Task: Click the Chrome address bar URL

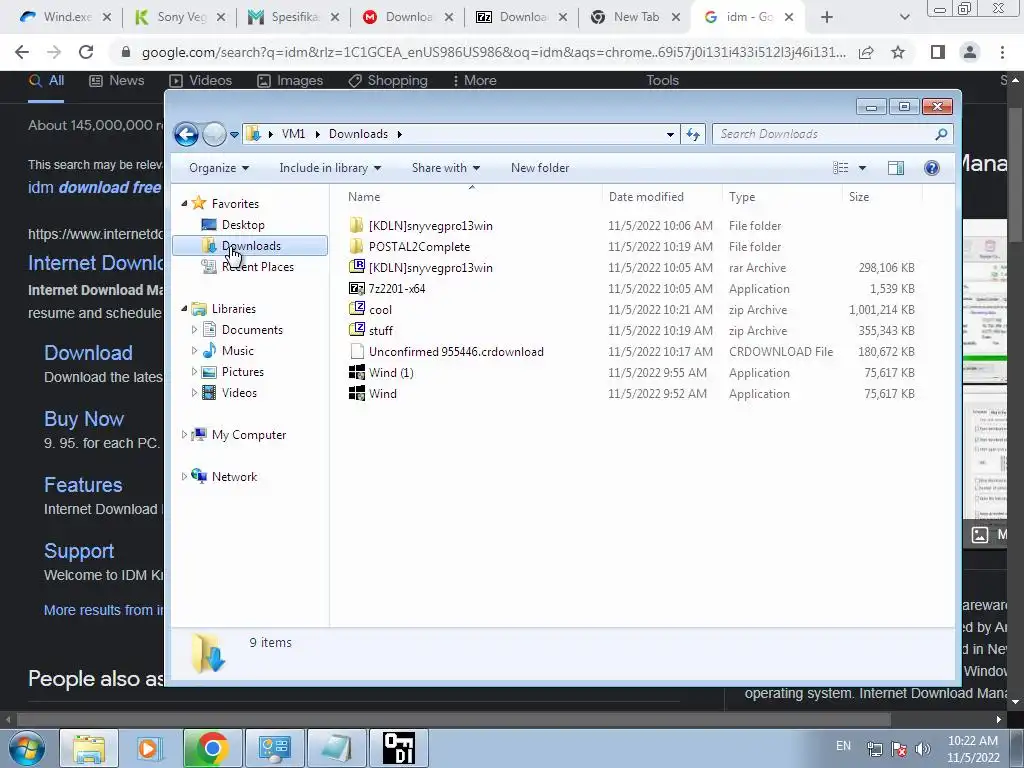Action: pyautogui.click(x=493, y=52)
